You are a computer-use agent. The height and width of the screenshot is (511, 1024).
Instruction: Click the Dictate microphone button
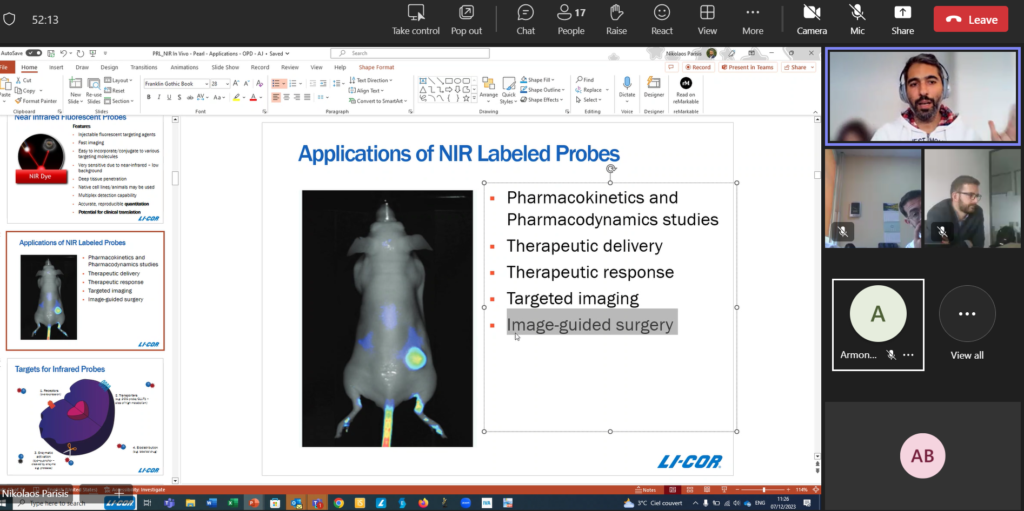(627, 88)
